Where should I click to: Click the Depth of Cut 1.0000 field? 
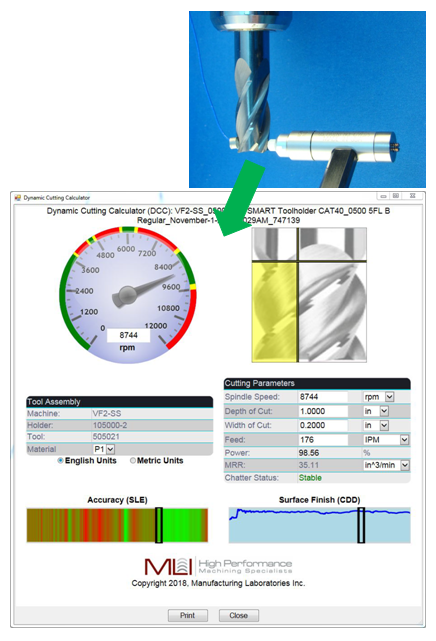[322, 411]
